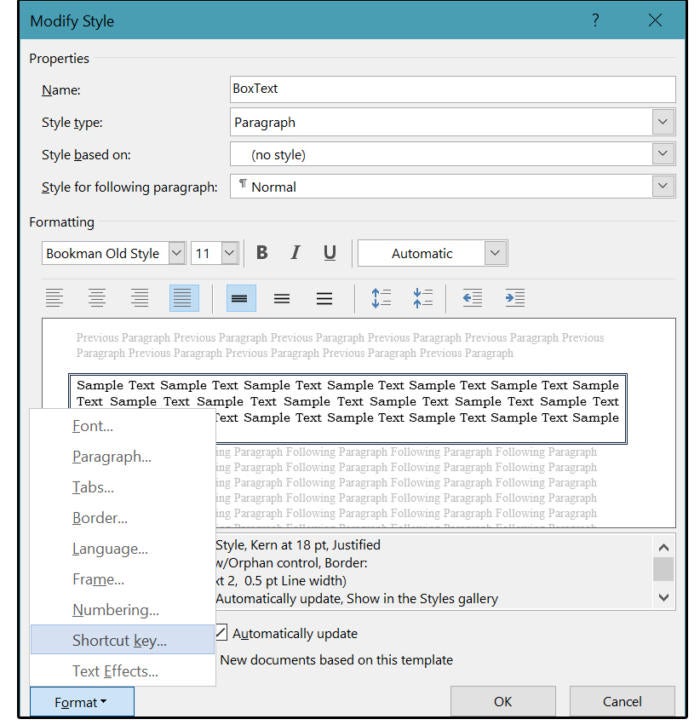The width and height of the screenshot is (700, 725).
Task: Set 1.5 line spacing
Action: (282, 298)
